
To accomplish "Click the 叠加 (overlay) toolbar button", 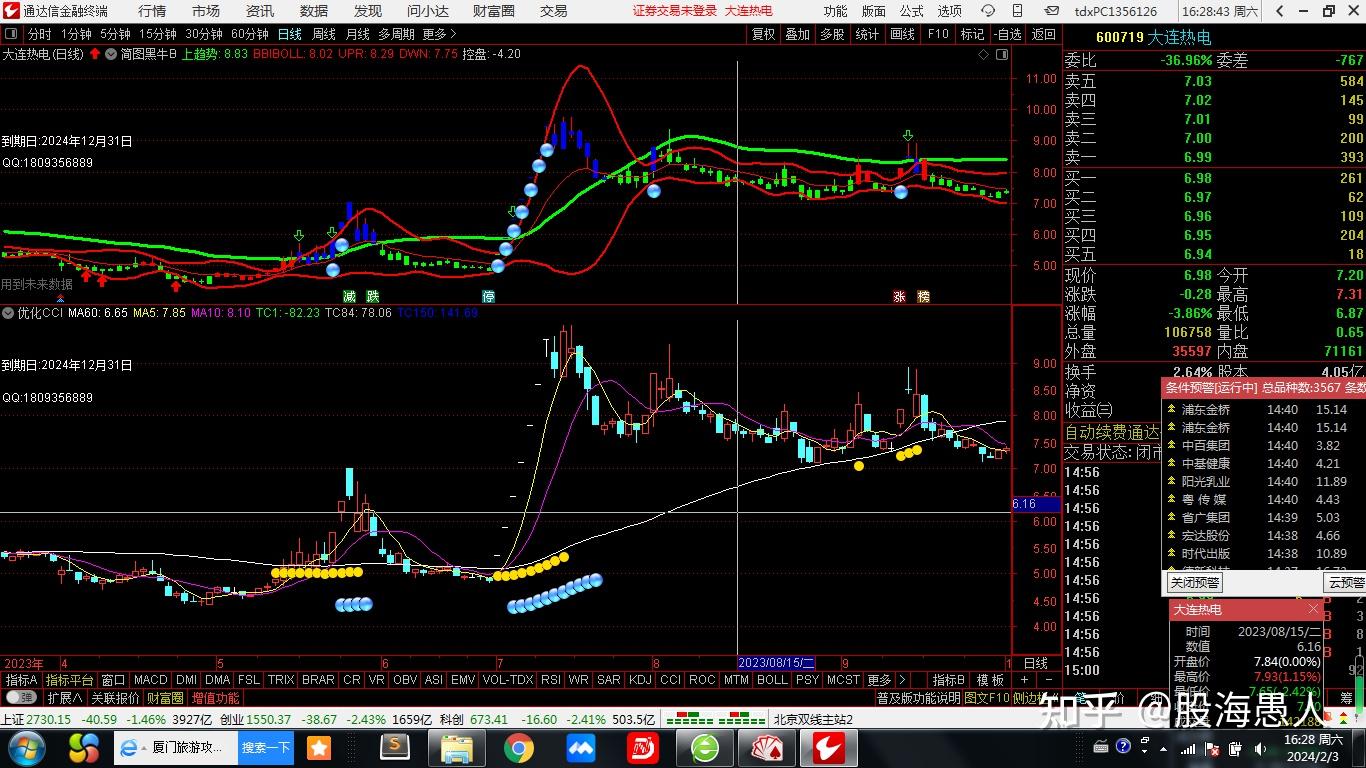I will (797, 34).
